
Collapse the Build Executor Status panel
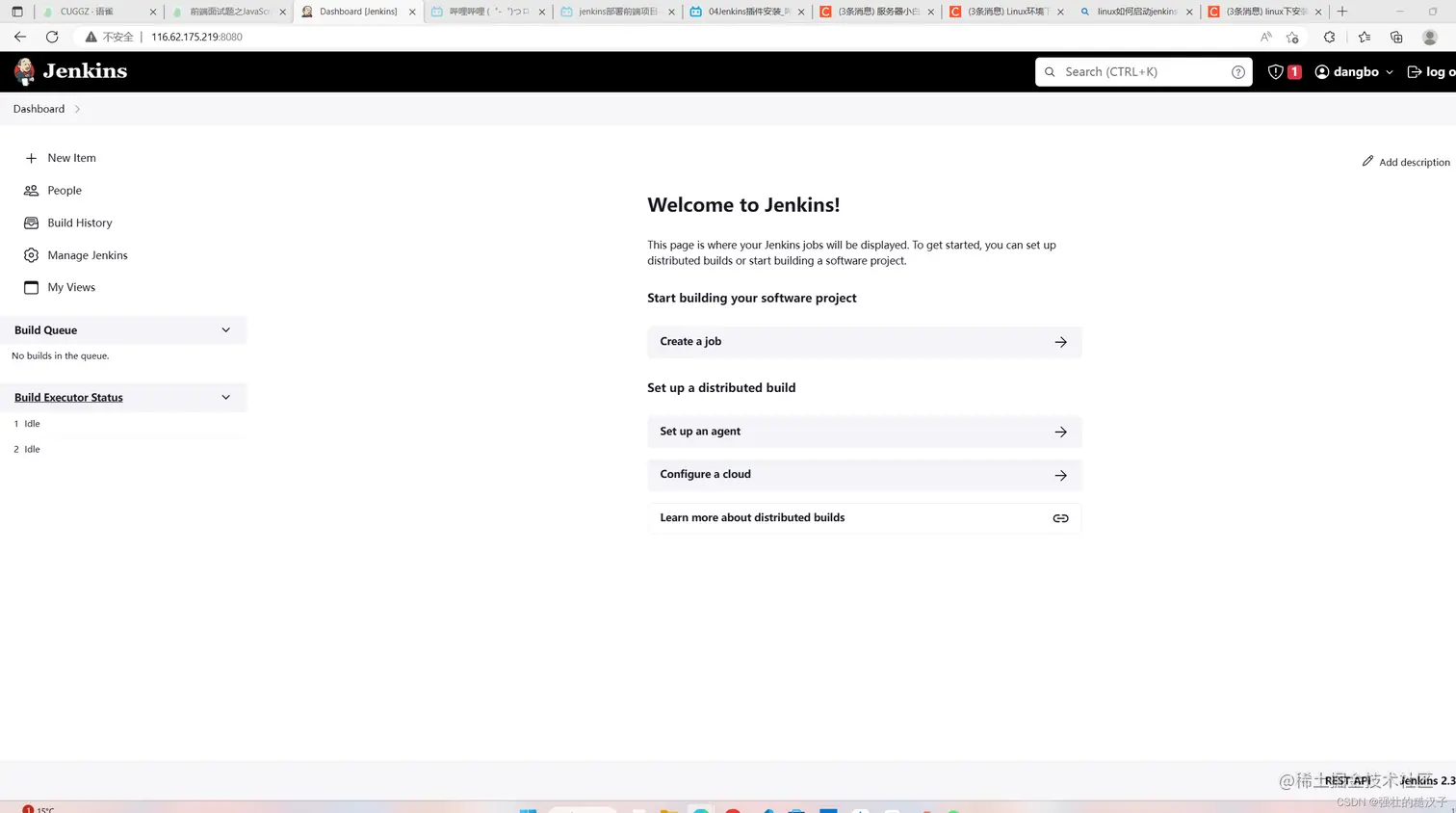pos(226,397)
